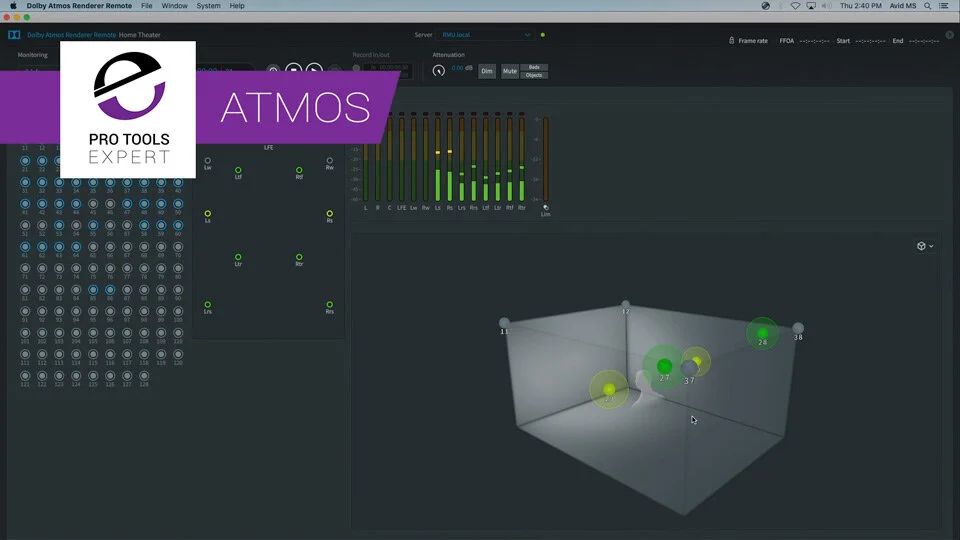This screenshot has height=540, width=960.
Task: Toggle object 31 in the object grid
Action: pos(25,182)
